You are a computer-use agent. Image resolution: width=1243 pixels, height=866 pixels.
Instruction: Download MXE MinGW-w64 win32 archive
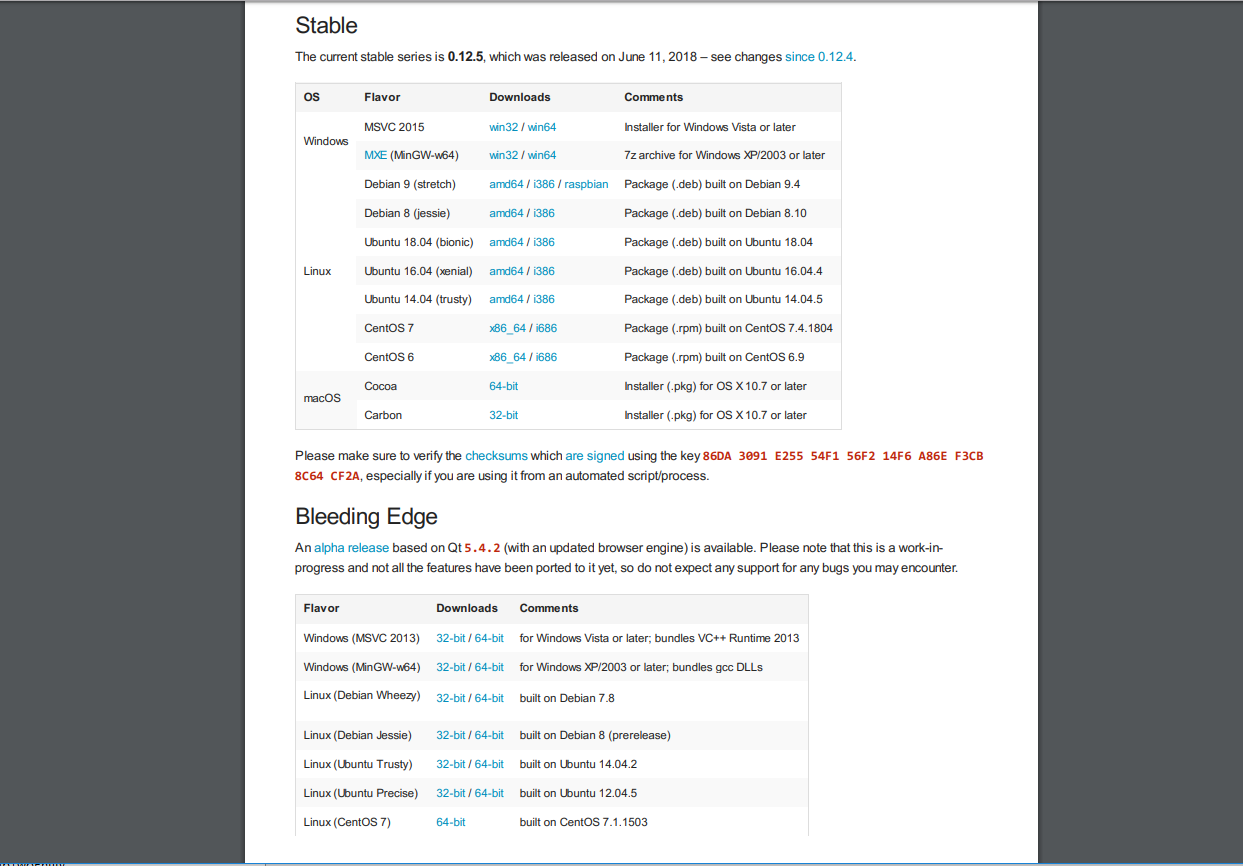(504, 155)
